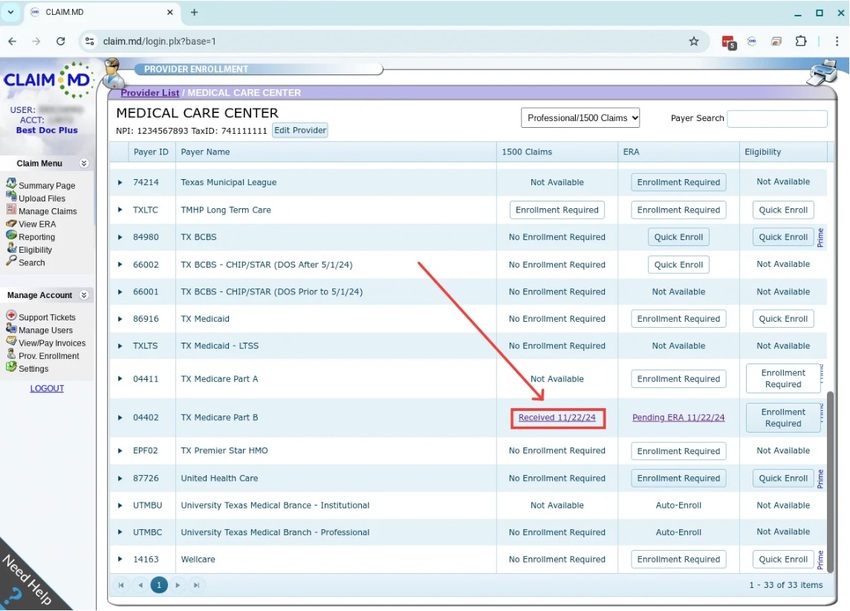This screenshot has width=850, height=611.
Task: Click the LOGOUT link
Action: click(47, 388)
